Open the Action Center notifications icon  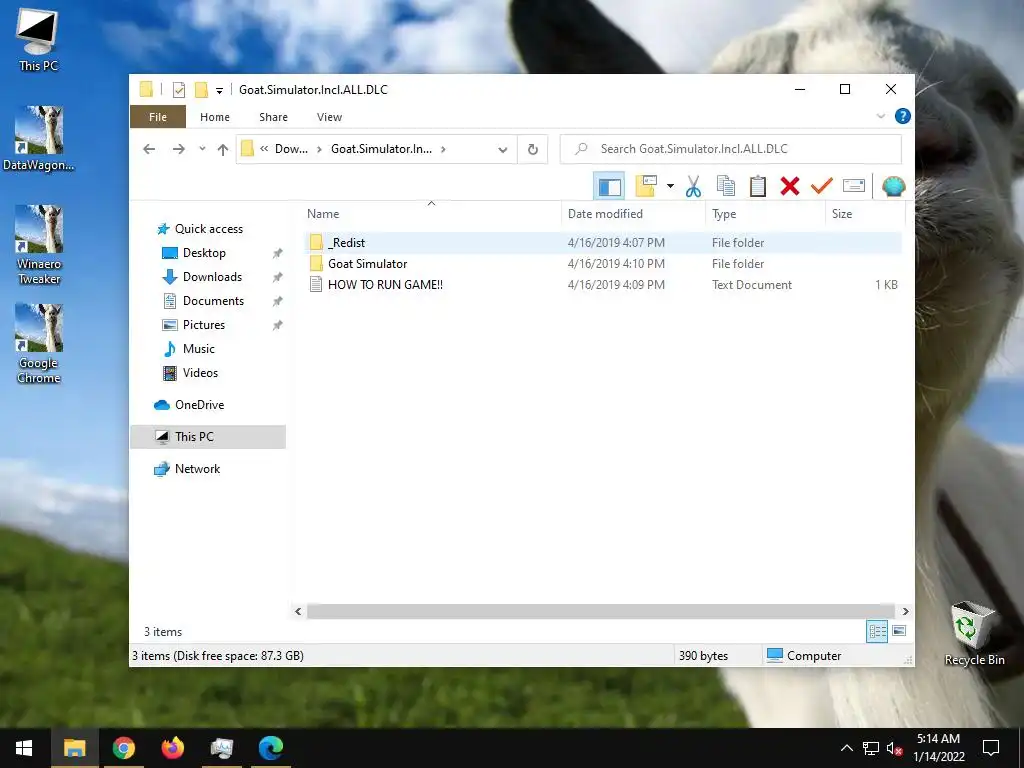tap(991, 748)
